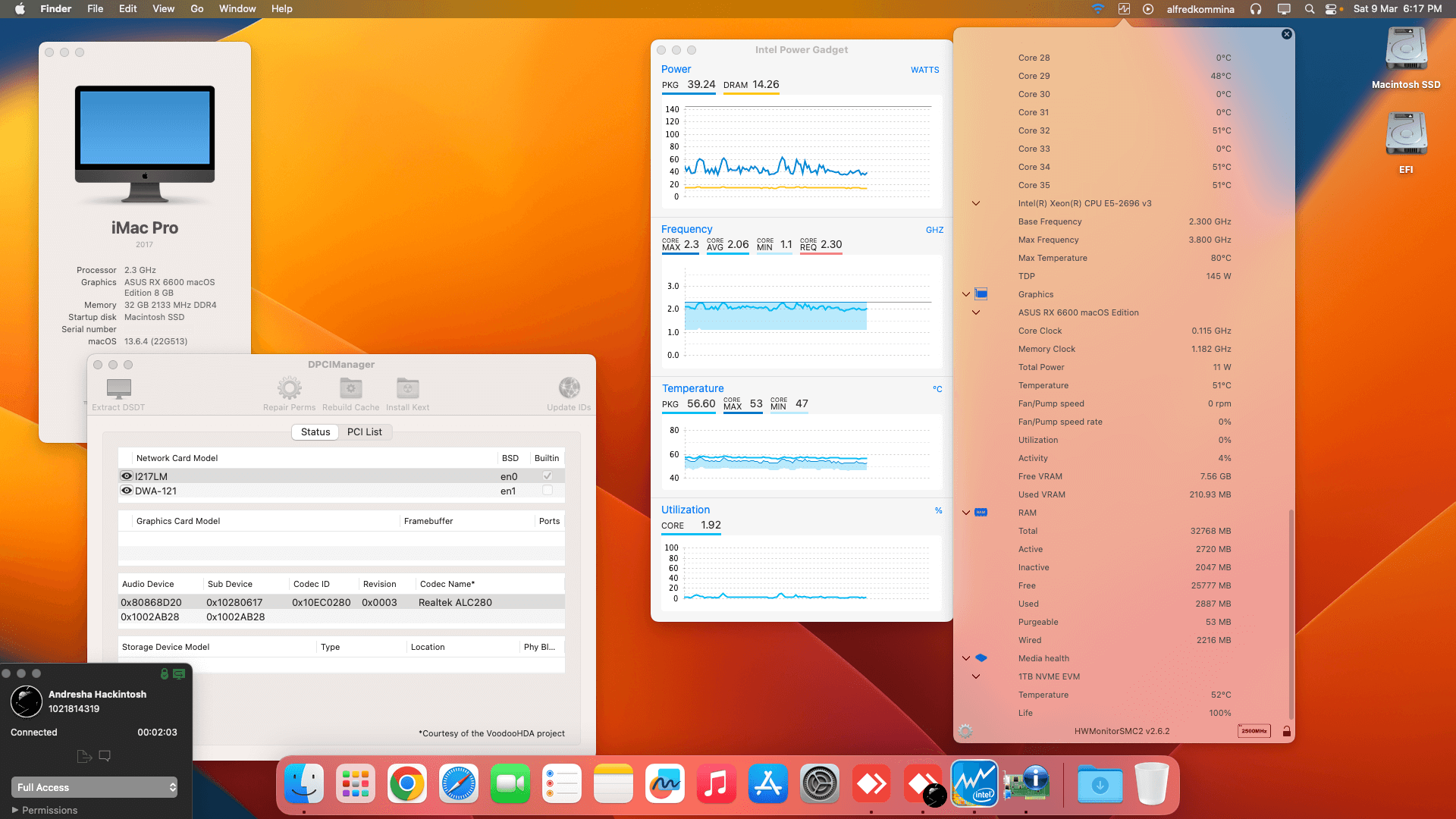Click iMac Pro image in About This Mac
The image size is (1456, 819).
coord(145,144)
